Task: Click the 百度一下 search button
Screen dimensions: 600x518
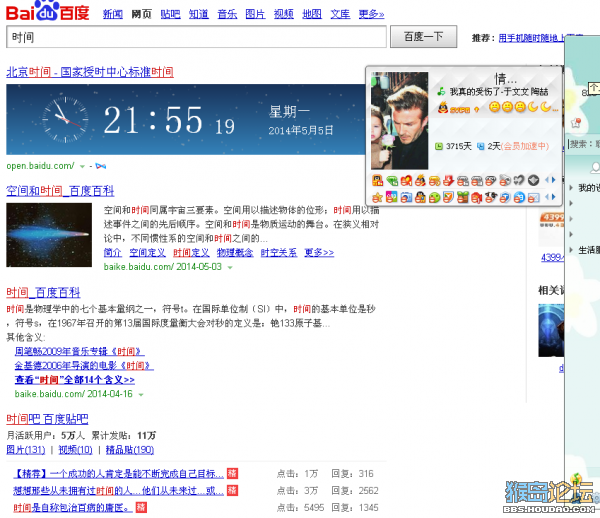Action: pyautogui.click(x=424, y=37)
